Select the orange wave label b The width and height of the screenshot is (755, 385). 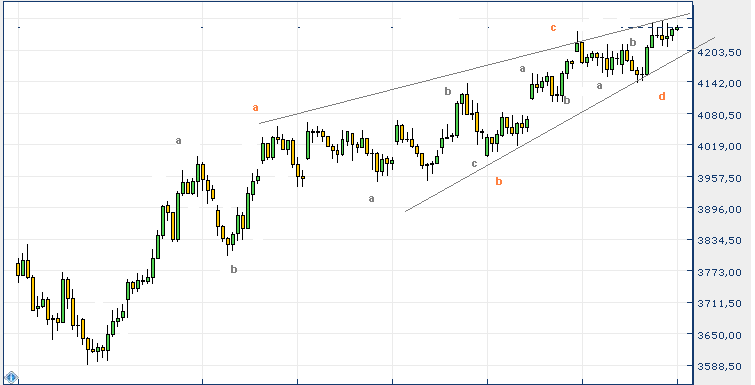(x=499, y=181)
